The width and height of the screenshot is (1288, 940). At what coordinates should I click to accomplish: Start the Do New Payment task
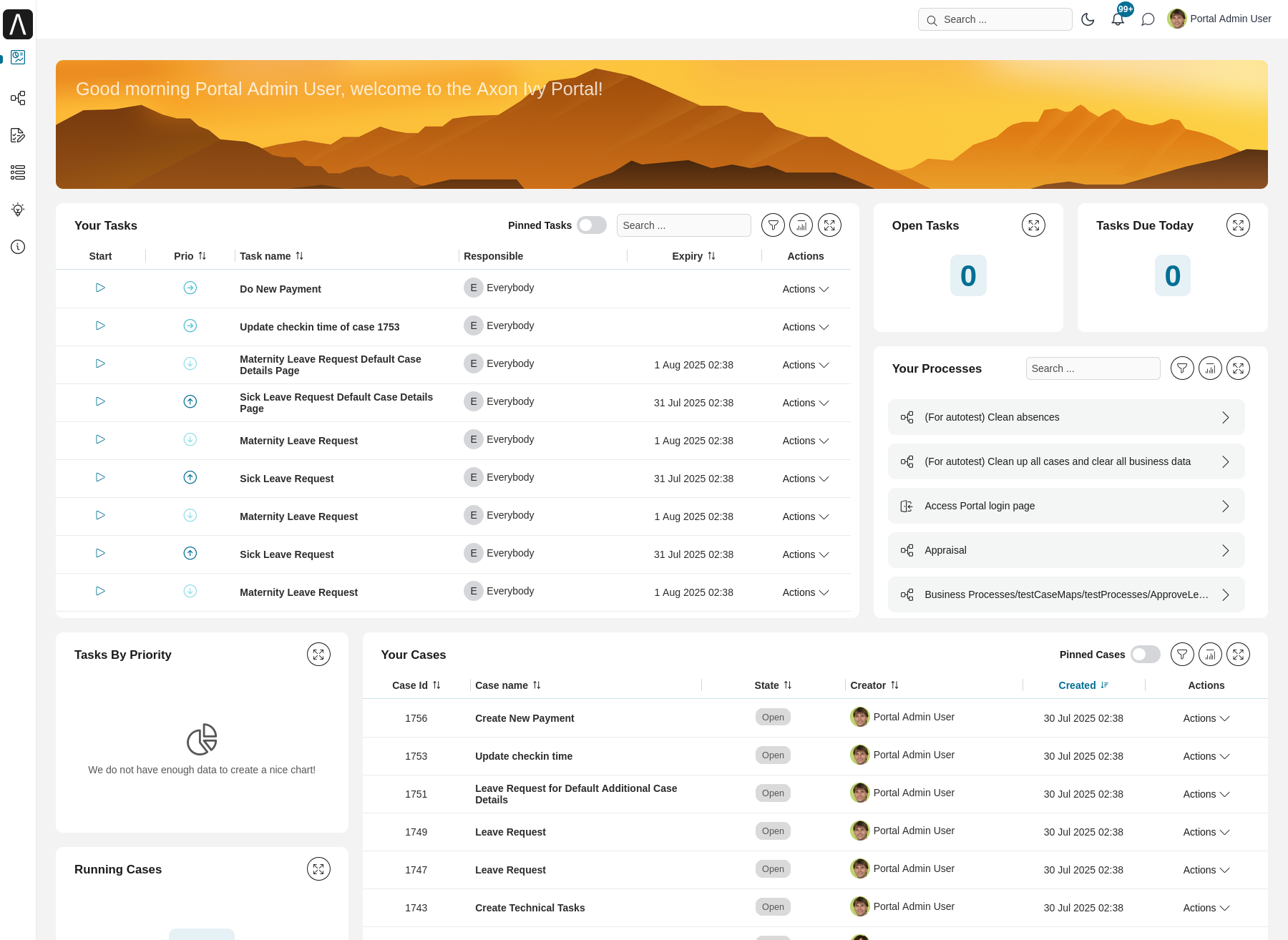tap(99, 288)
